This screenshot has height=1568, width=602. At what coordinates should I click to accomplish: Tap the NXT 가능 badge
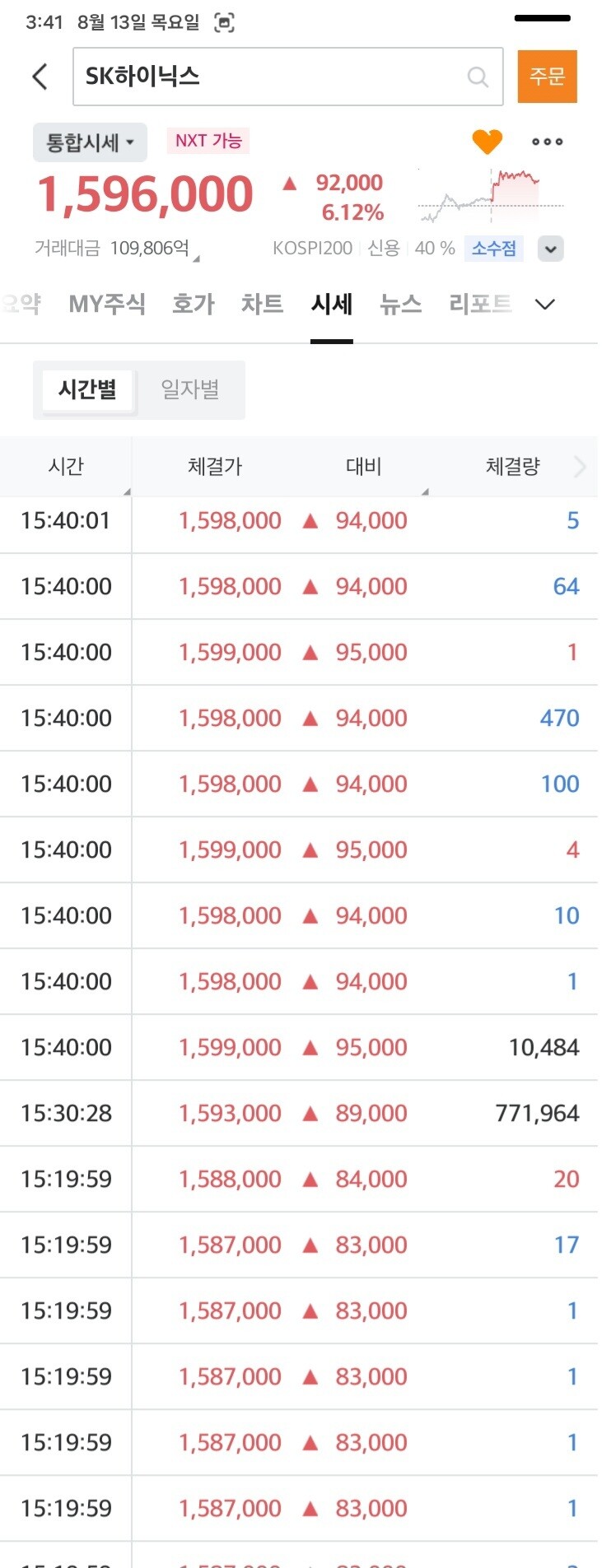(x=208, y=141)
